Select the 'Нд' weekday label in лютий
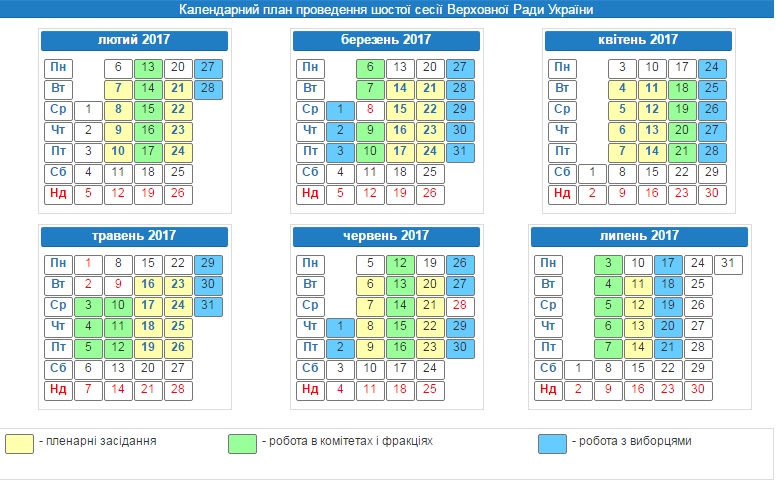Viewport: 776px width, 482px height. pos(58,194)
